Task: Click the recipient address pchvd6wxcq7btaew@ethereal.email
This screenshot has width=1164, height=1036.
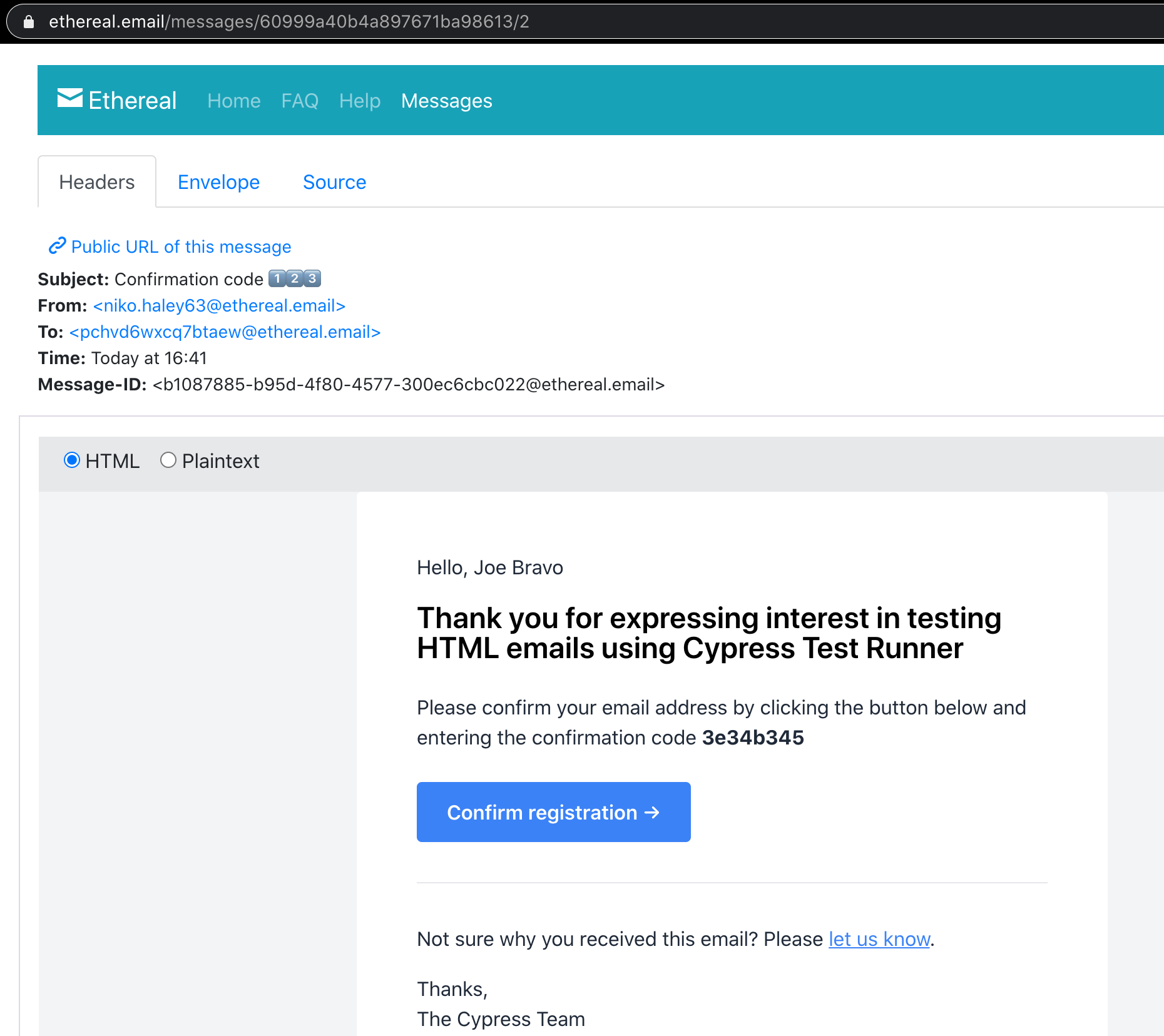Action: 225,332
